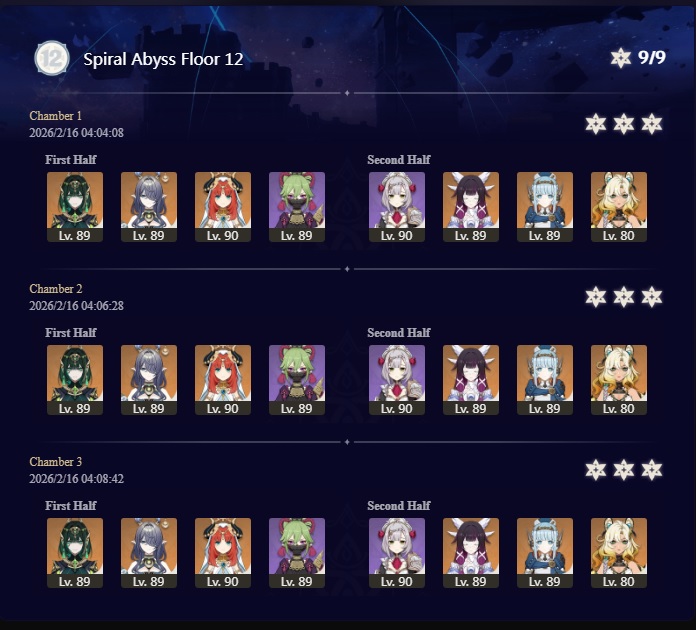Click blonde Lv. 80 character in Chamber 1
Viewport: 696px width, 630px height.
[619, 207]
